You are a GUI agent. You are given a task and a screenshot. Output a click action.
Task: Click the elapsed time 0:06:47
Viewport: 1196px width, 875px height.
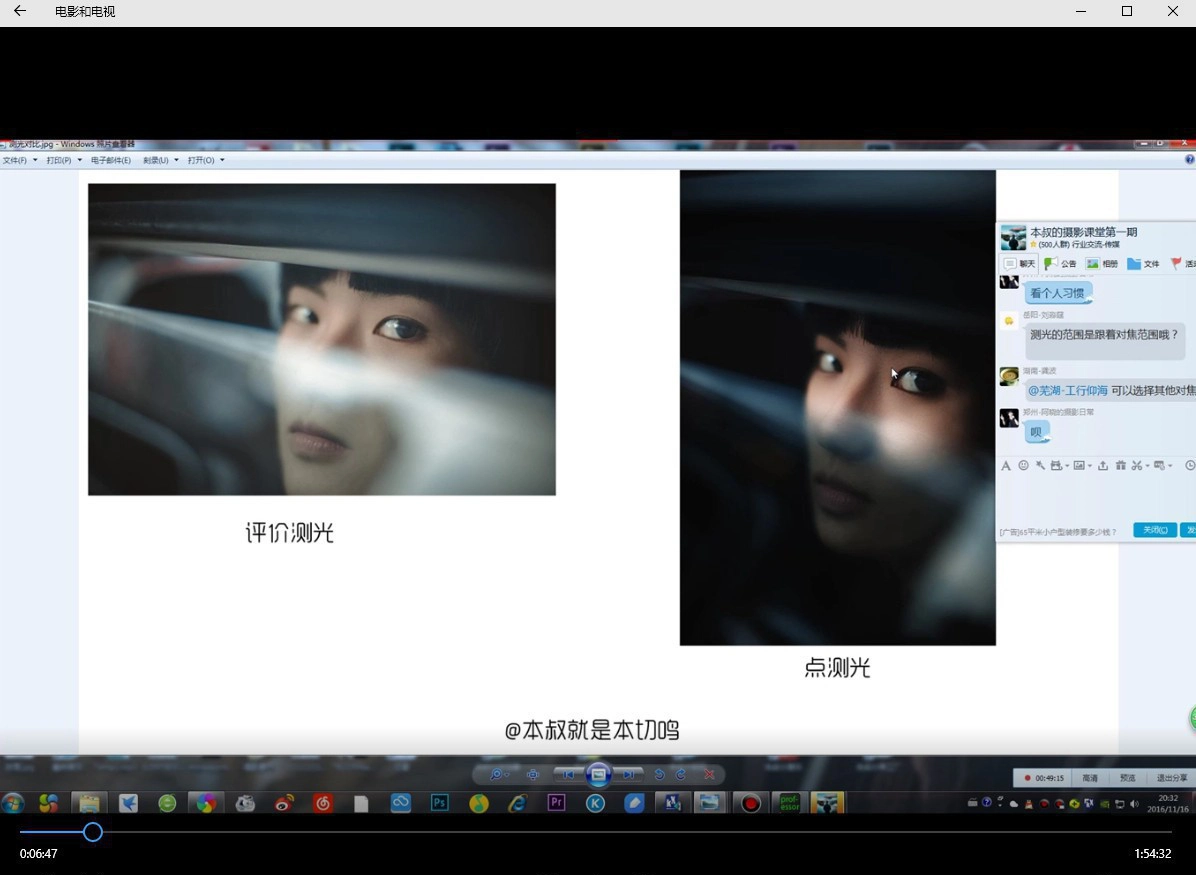[39, 854]
